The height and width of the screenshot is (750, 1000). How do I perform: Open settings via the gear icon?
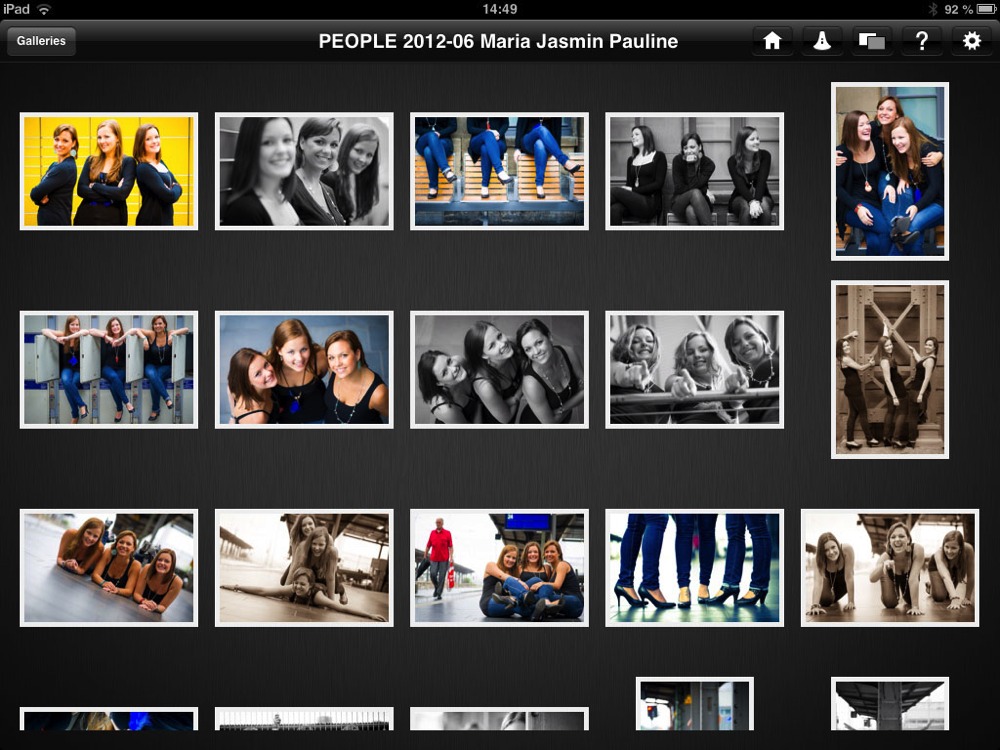pyautogui.click(x=971, y=41)
